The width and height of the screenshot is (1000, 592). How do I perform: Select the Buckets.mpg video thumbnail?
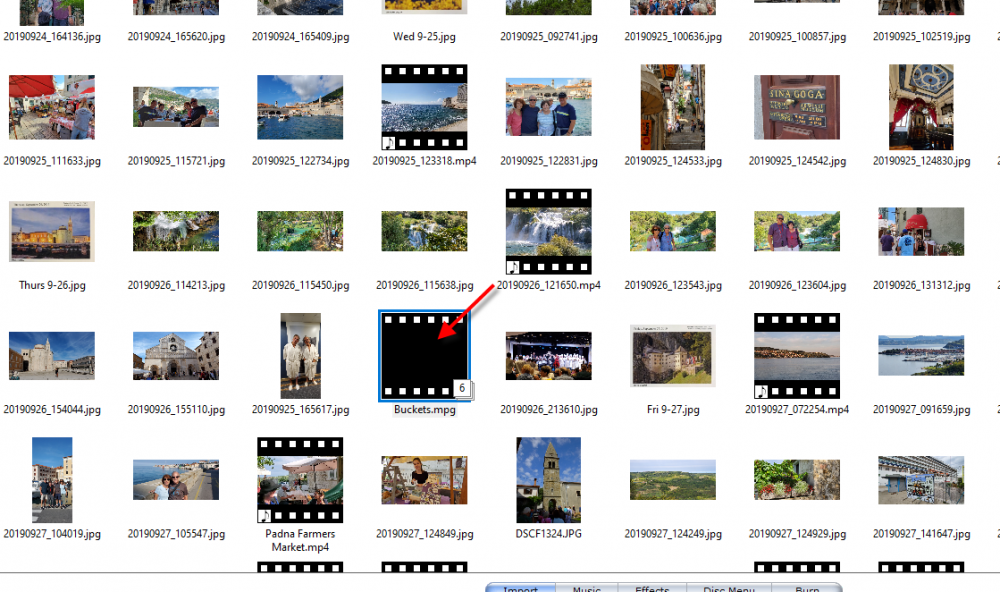click(x=424, y=355)
